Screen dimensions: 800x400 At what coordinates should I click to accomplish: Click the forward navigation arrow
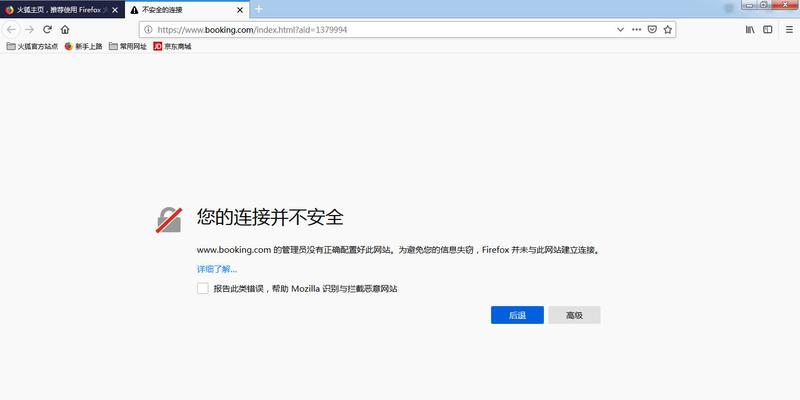[x=29, y=30]
